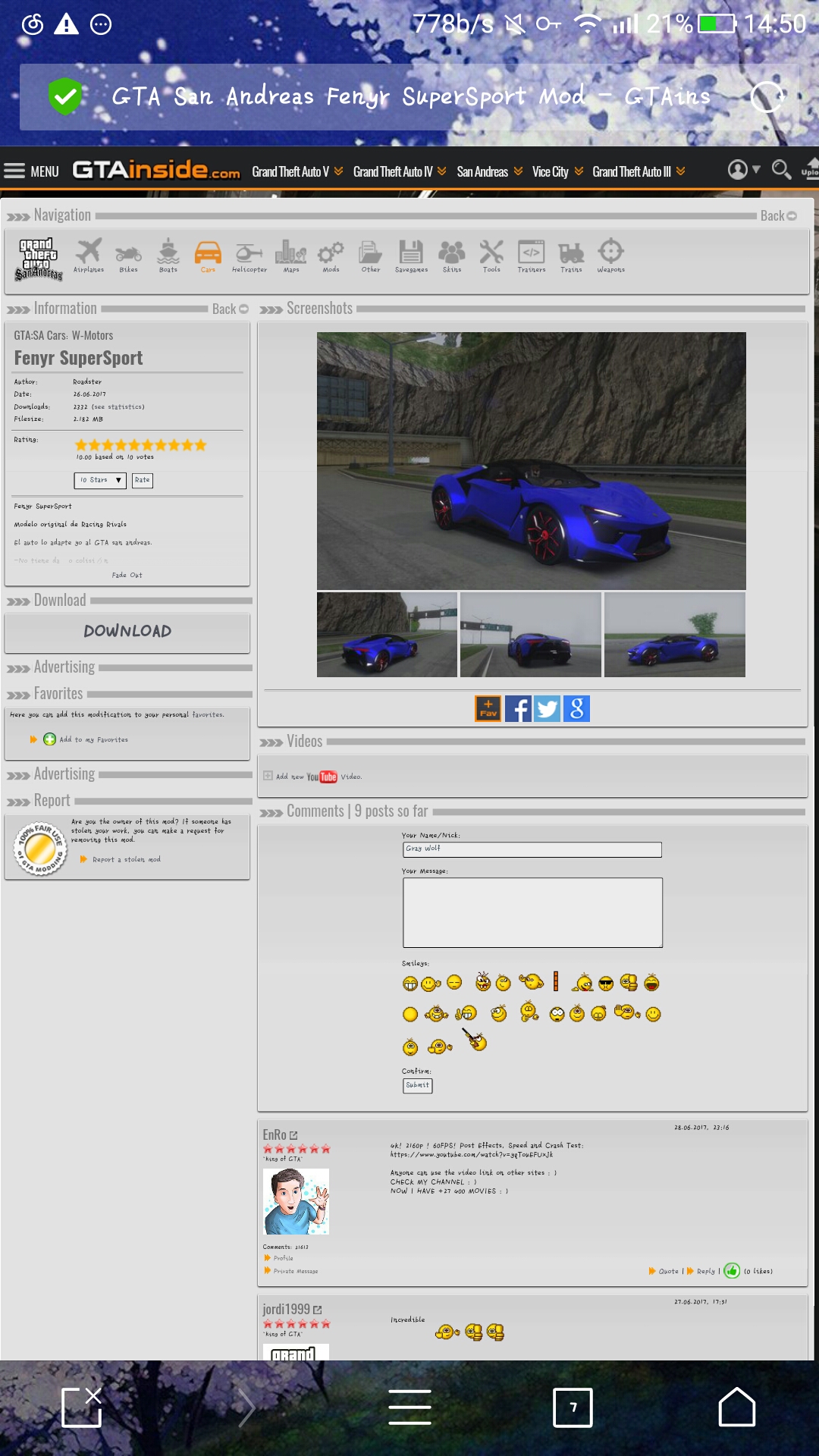819x1456 pixels.
Task: View the main Fenyr SuperSport screenshot
Action: pos(531,460)
